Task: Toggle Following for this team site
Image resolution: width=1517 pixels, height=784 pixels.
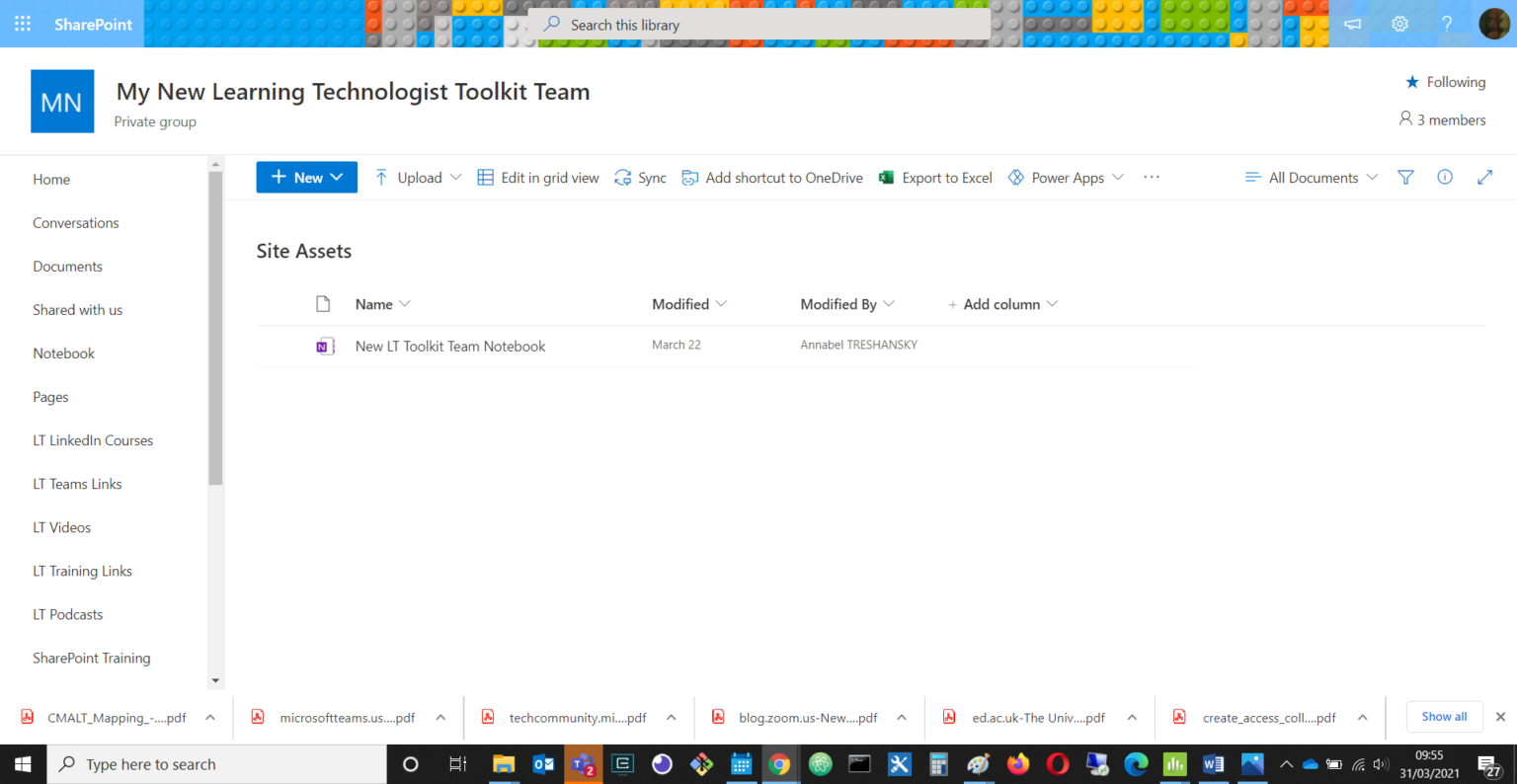Action: (1445, 82)
